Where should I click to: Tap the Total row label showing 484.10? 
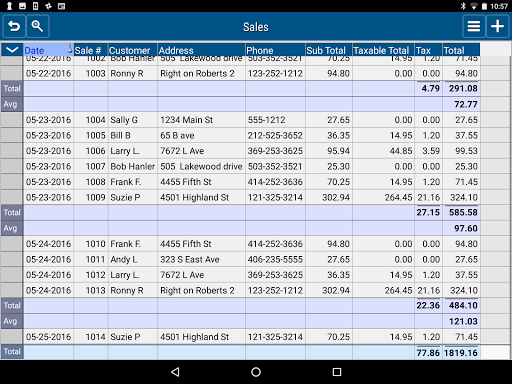[12, 305]
